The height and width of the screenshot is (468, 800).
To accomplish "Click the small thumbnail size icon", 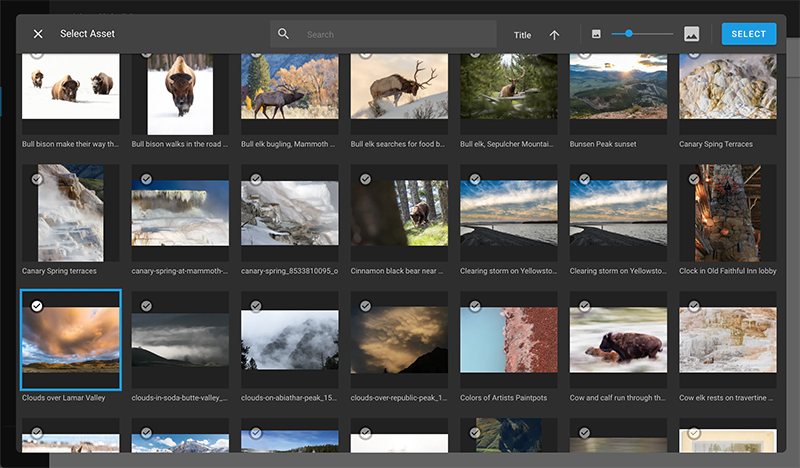I will (596, 34).
